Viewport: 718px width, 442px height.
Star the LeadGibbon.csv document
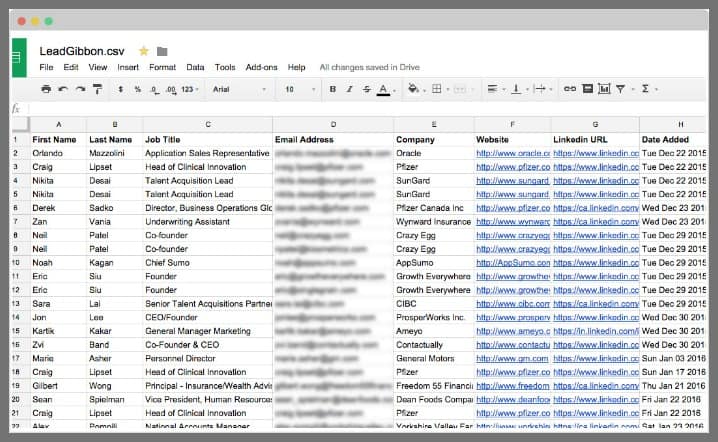143,51
